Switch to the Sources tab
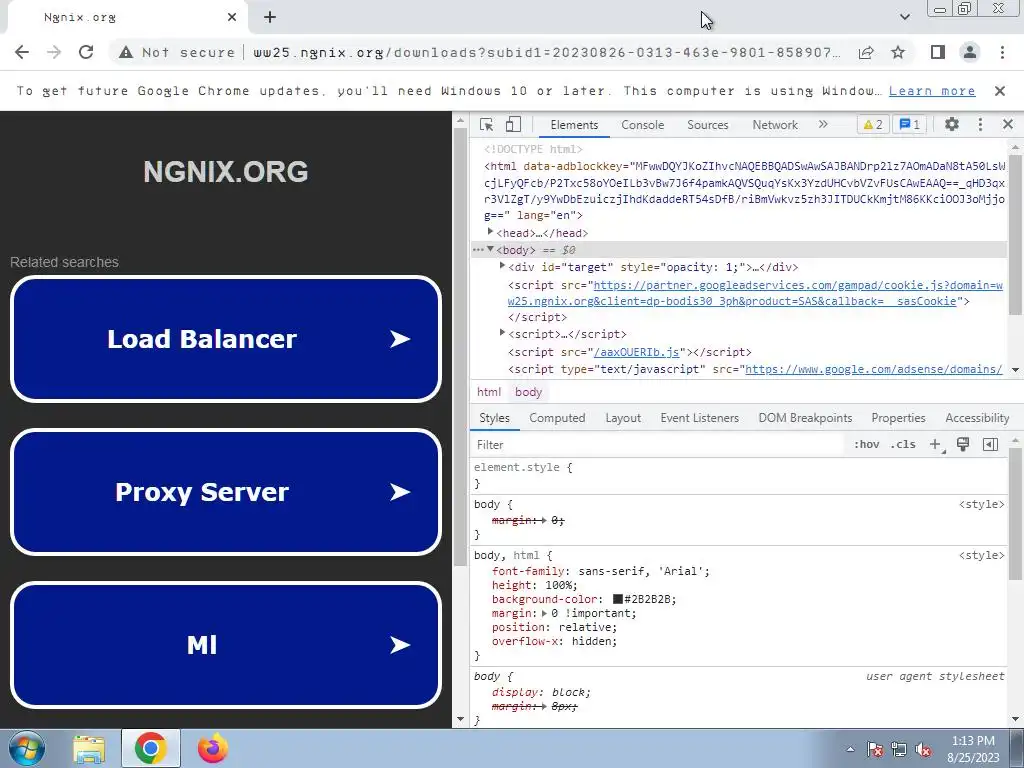Screen dimensions: 1024x768 tap(707, 125)
